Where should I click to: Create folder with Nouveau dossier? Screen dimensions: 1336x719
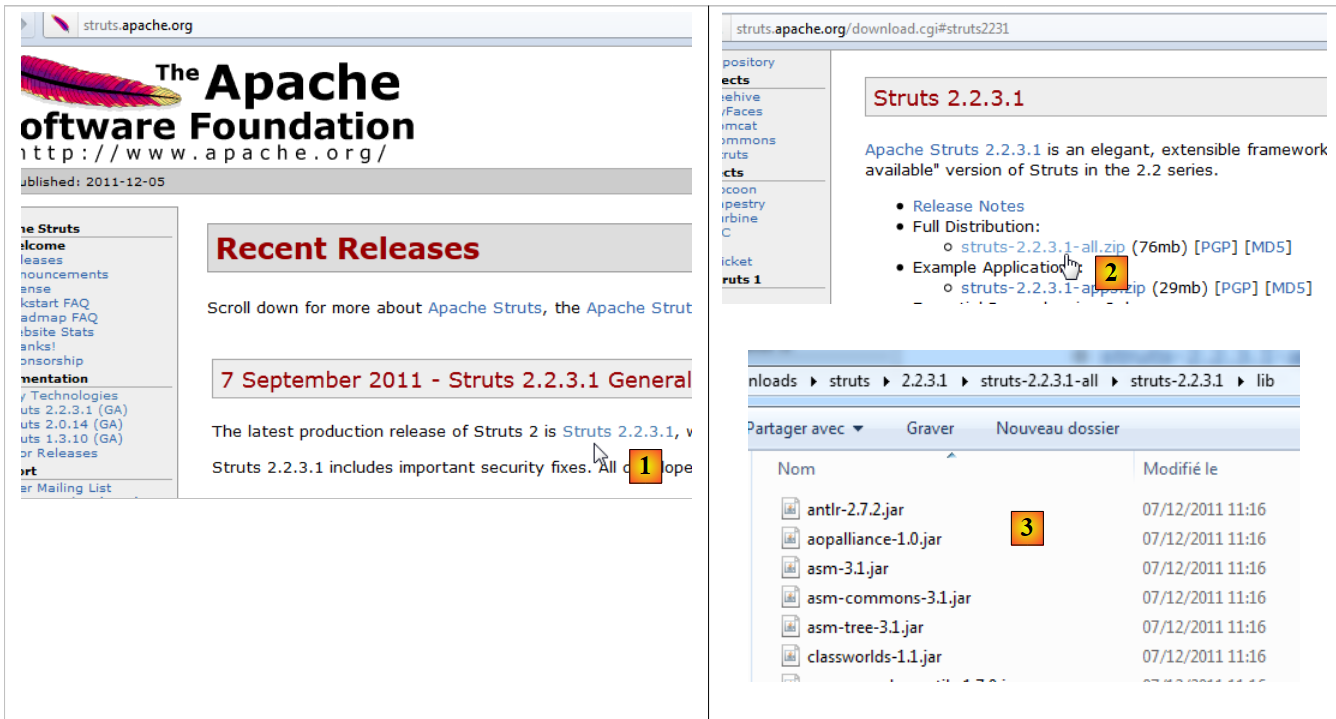(1057, 428)
